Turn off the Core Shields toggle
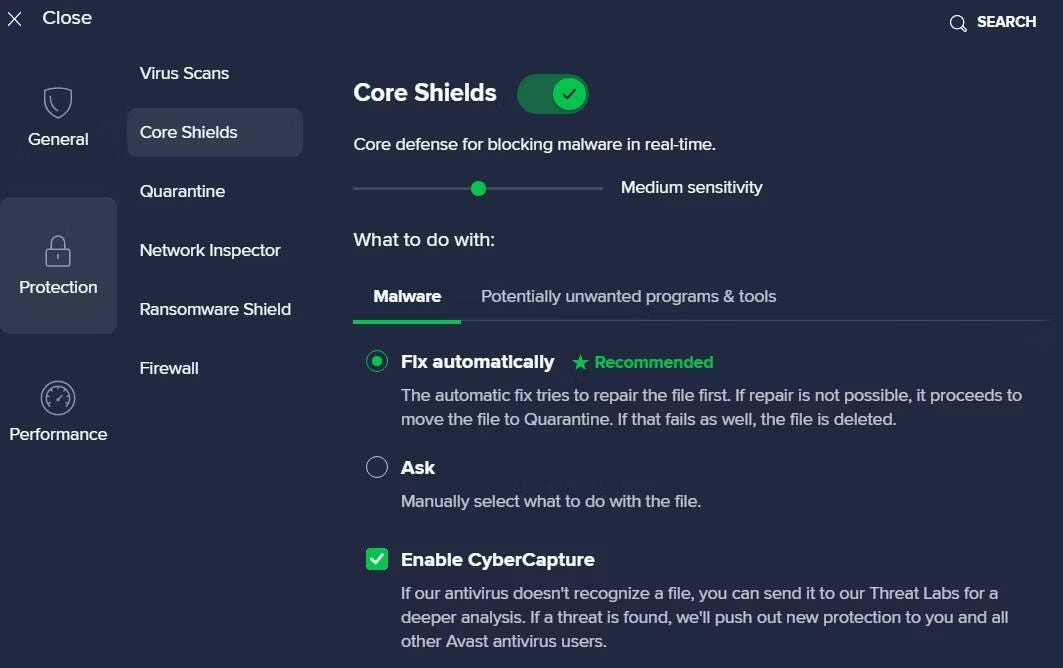Screen dimensions: 1063x668 click(553, 94)
